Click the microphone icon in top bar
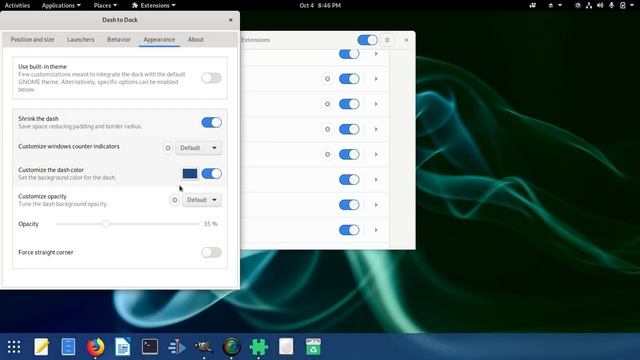Image resolution: width=640 pixels, height=360 pixels. (611, 5)
